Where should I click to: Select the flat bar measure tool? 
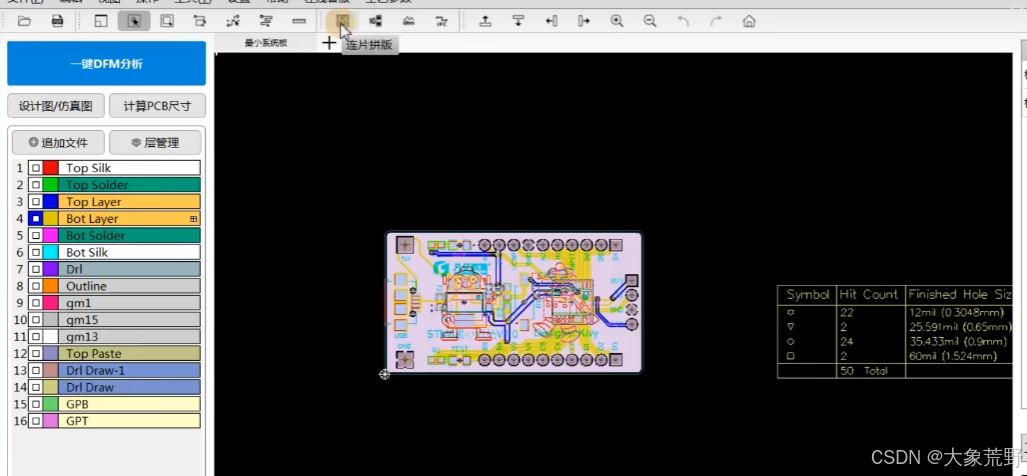(299, 21)
